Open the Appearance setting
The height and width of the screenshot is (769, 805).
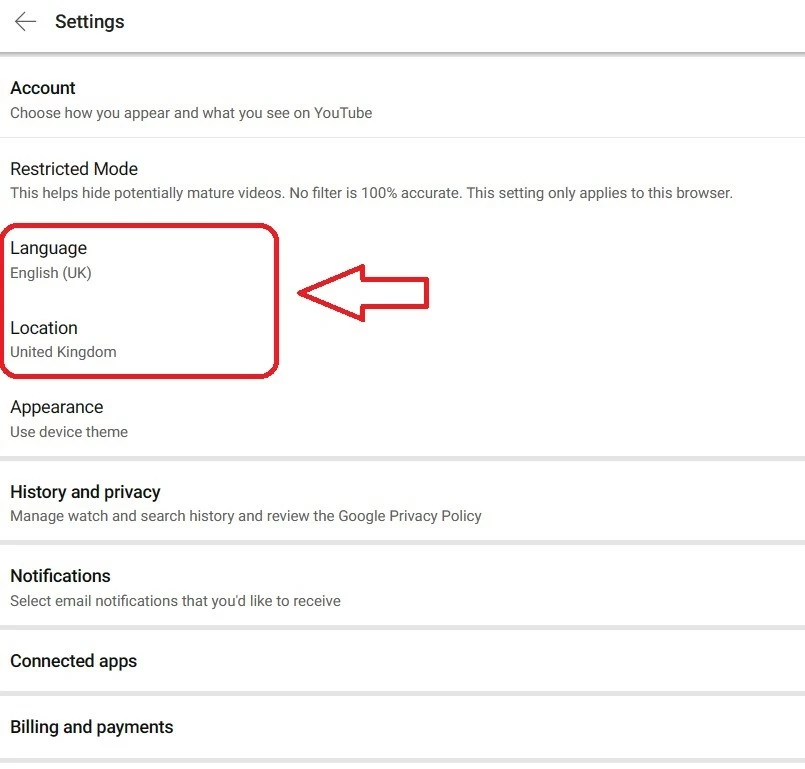(402, 418)
